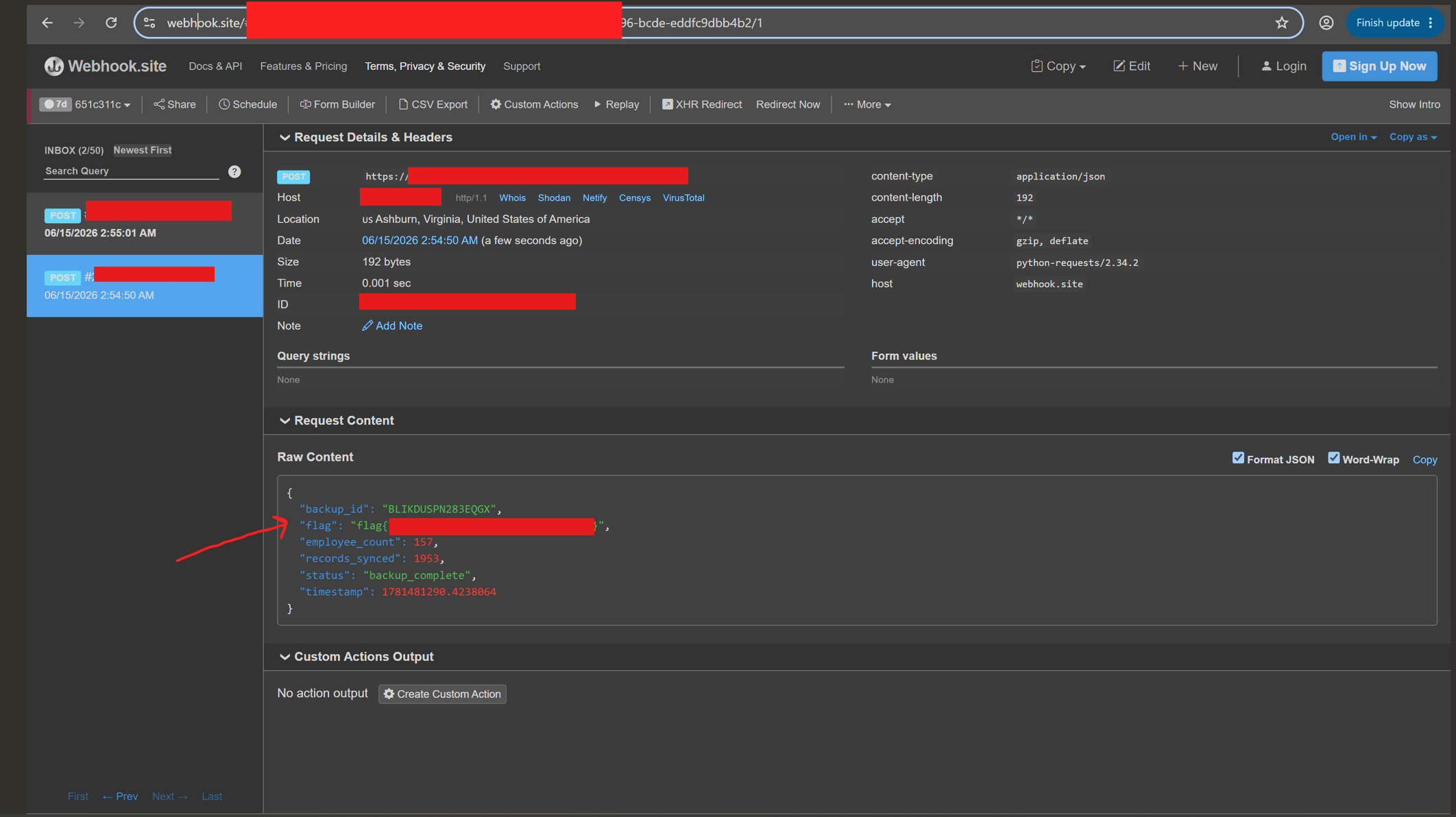
Task: Open browser menu three dots
Action: [1431, 23]
